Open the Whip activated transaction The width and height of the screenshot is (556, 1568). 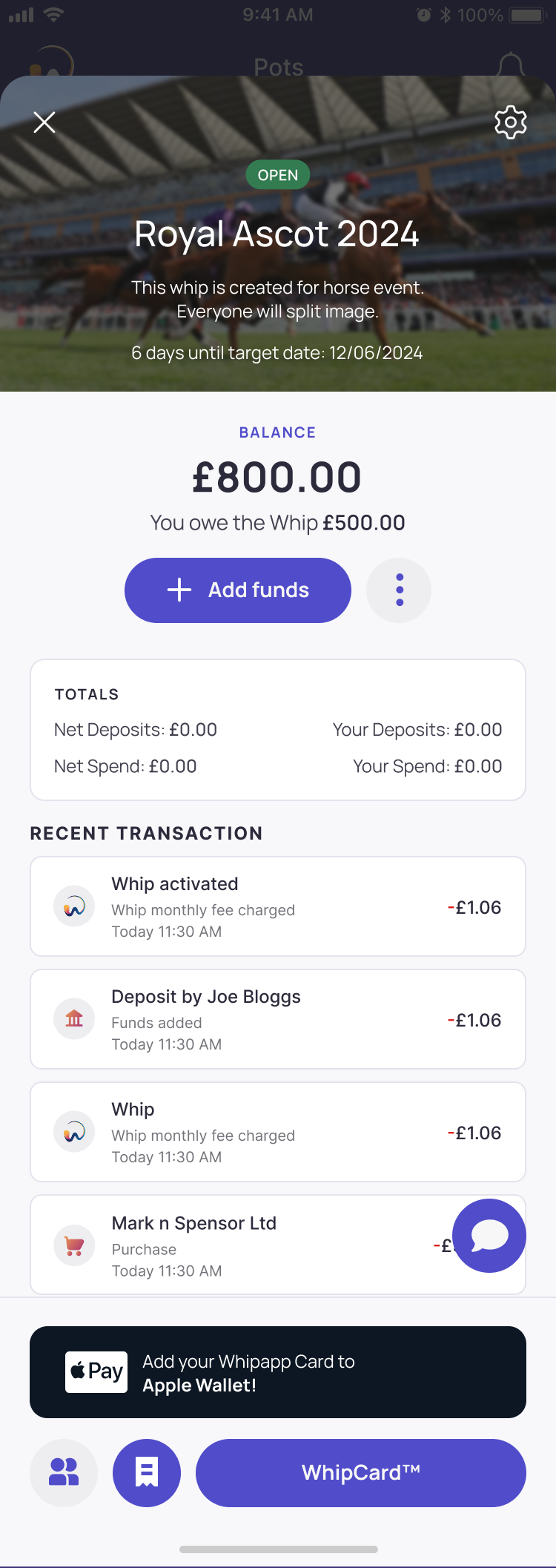[278, 906]
